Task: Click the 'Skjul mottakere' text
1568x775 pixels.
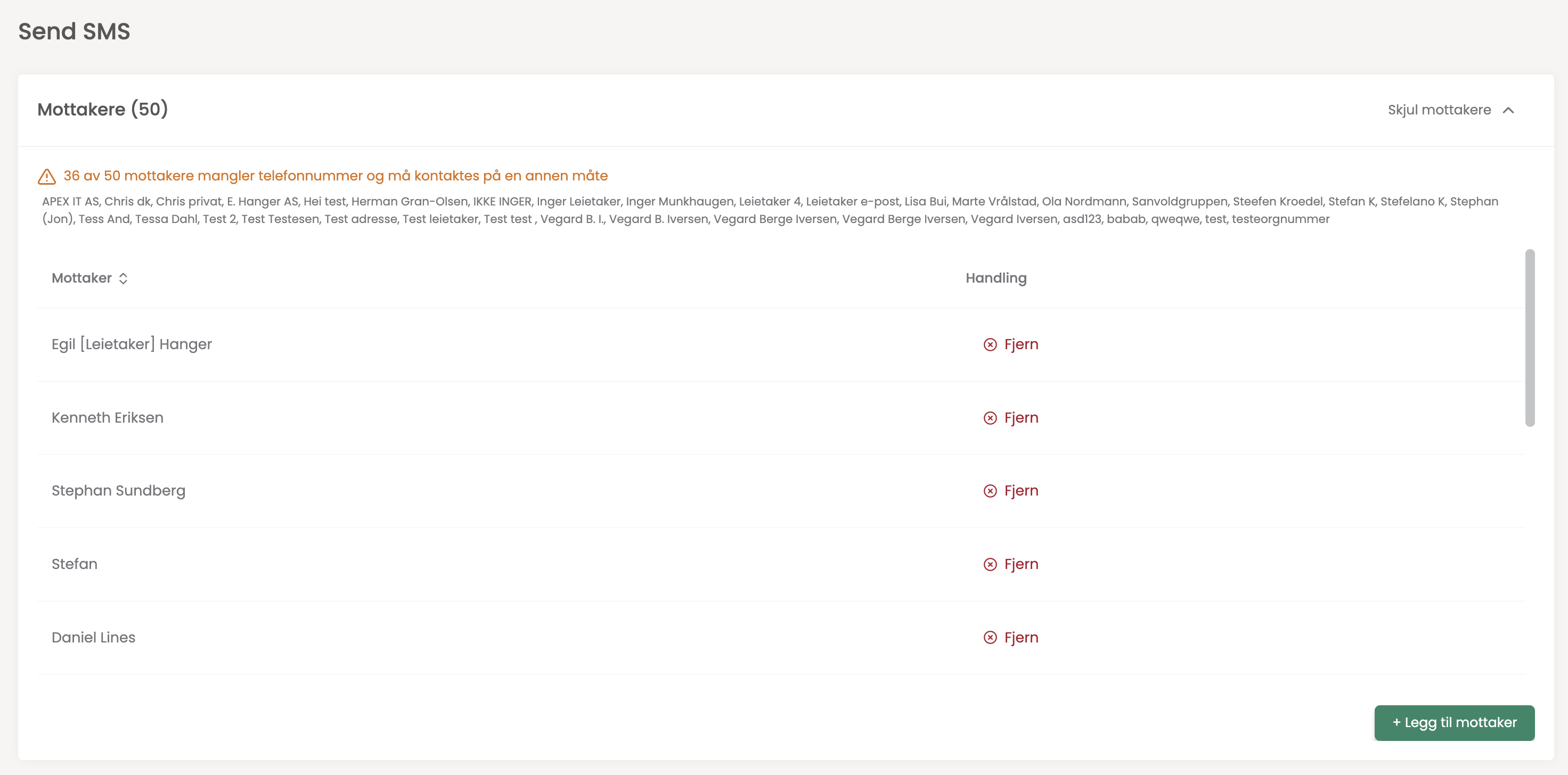Action: coord(1439,110)
